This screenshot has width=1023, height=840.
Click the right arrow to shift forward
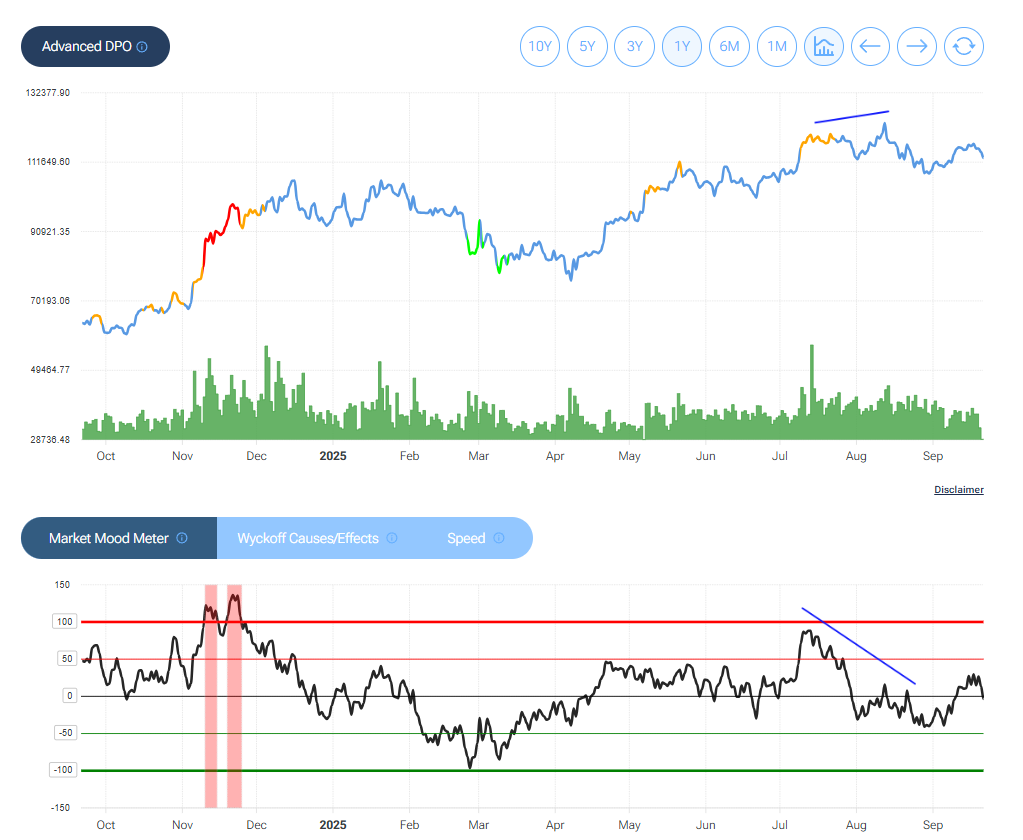coord(917,46)
